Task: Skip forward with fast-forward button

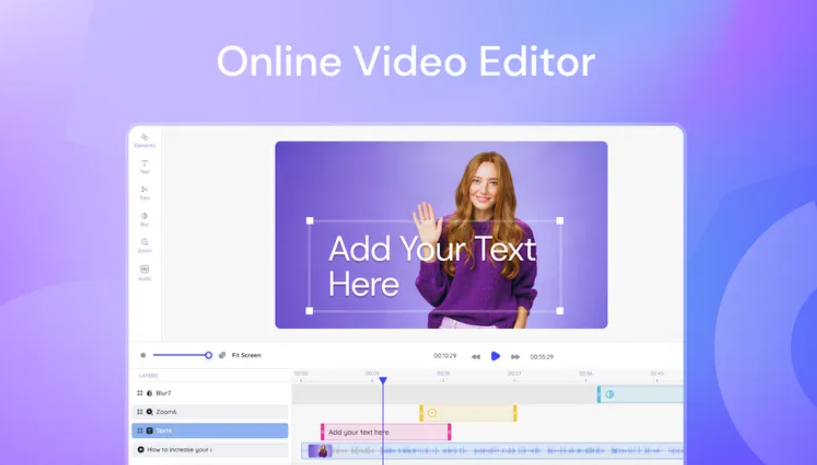Action: tap(515, 357)
